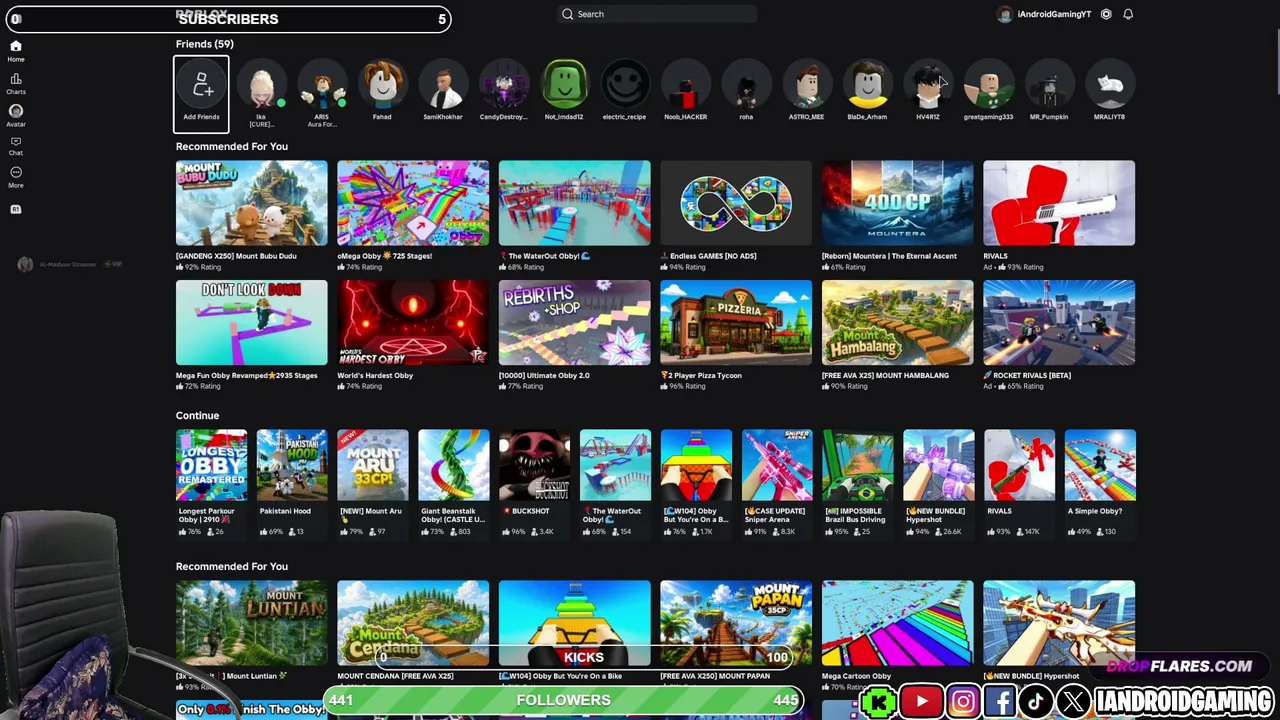Viewport: 1280px width, 720px height.
Task: Open WaterOut Obby in the Continue row
Action: (x=615, y=465)
